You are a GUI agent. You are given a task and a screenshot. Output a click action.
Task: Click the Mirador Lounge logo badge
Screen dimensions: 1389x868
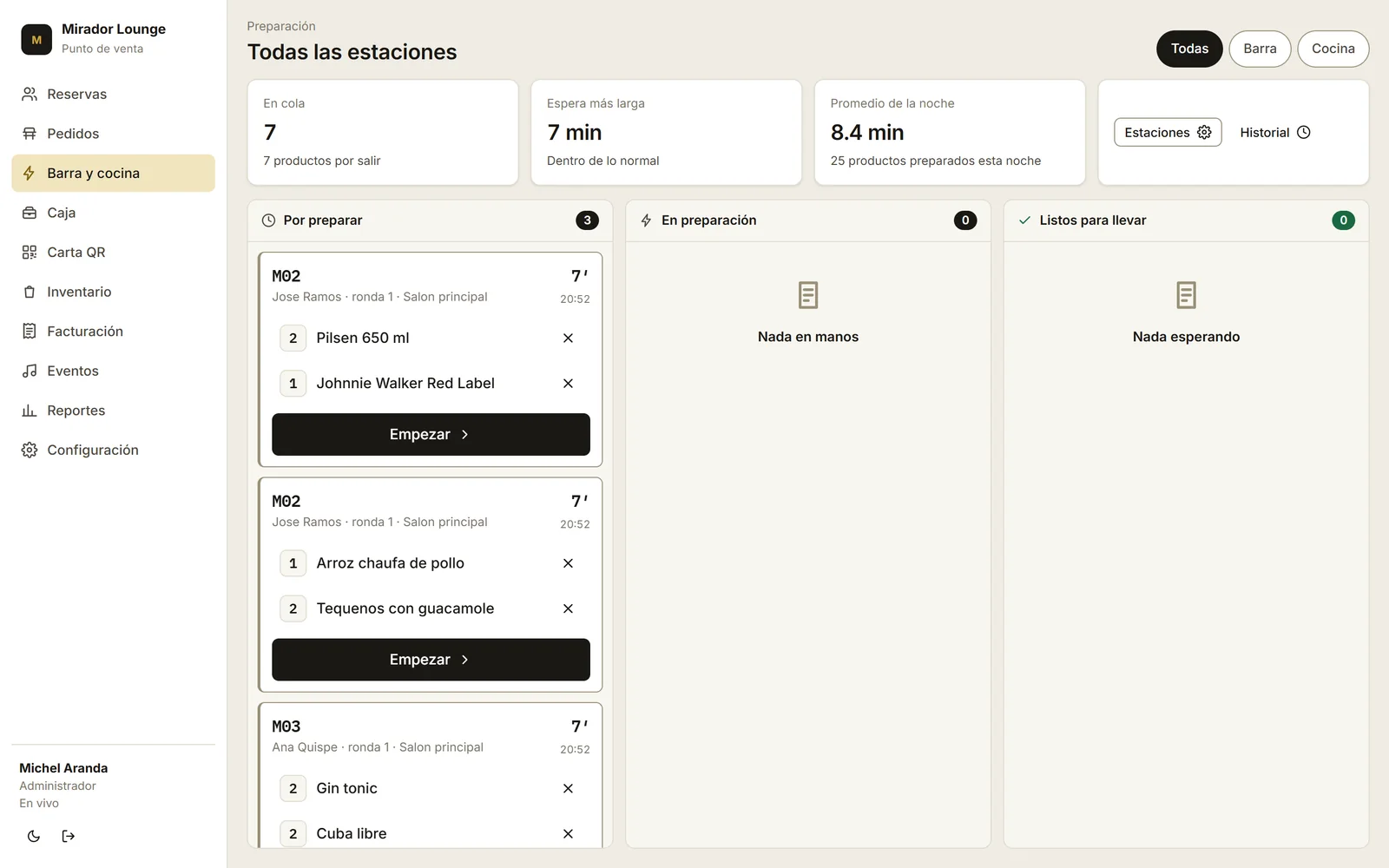[x=36, y=39]
